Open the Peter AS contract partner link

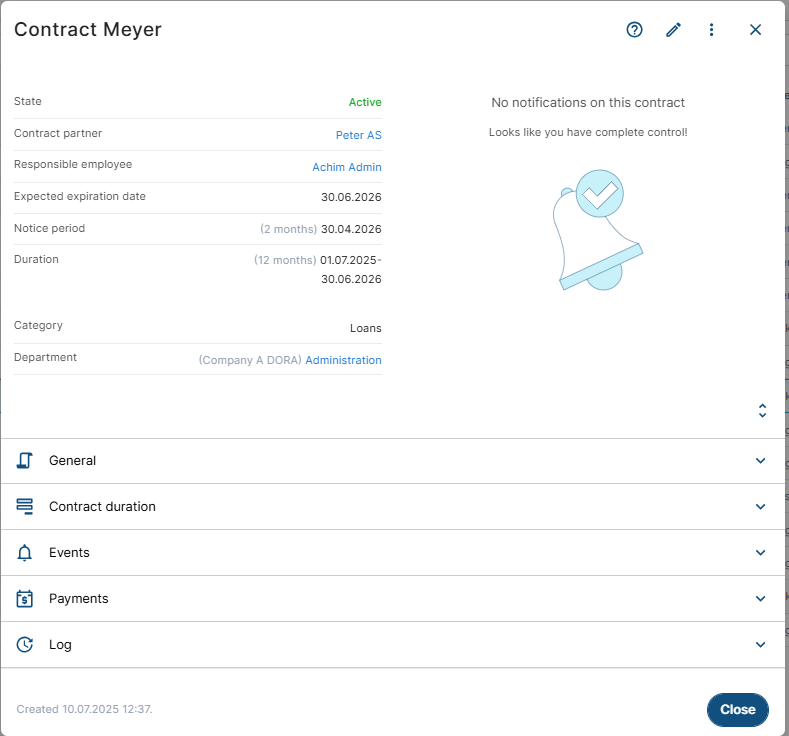click(x=358, y=135)
